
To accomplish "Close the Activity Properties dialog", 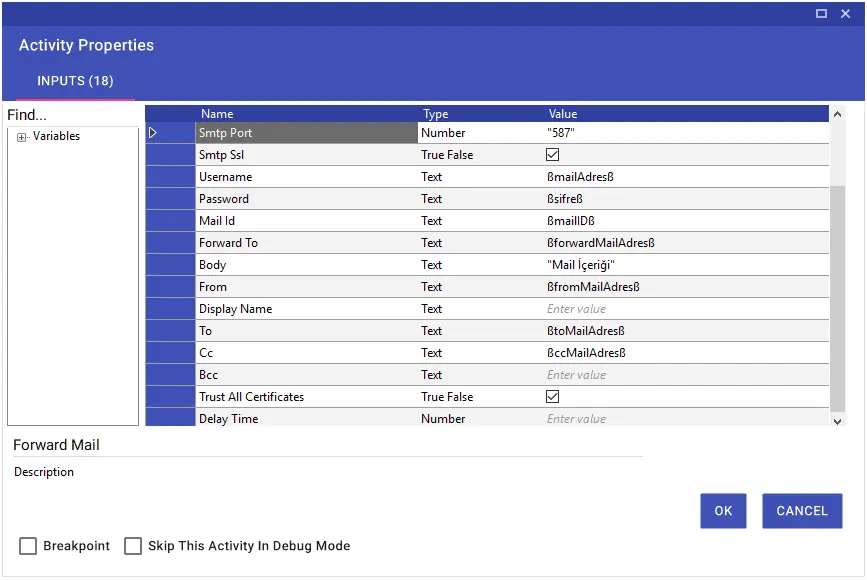I will 845,13.
